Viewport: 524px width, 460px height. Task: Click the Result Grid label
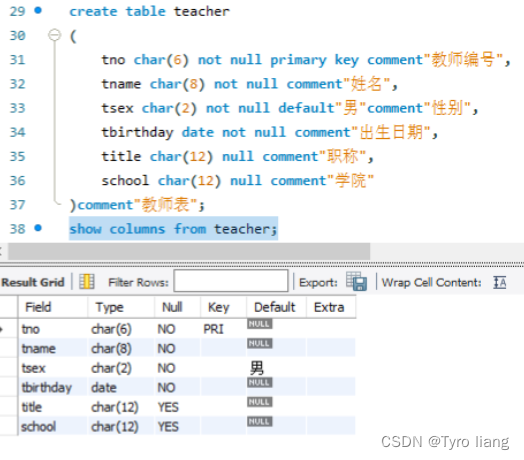tap(33, 282)
